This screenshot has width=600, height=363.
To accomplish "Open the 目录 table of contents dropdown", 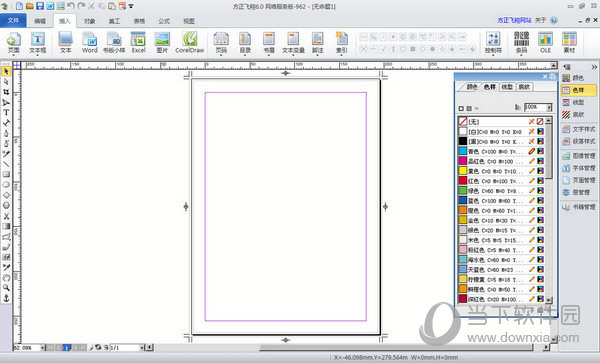I will point(245,55).
